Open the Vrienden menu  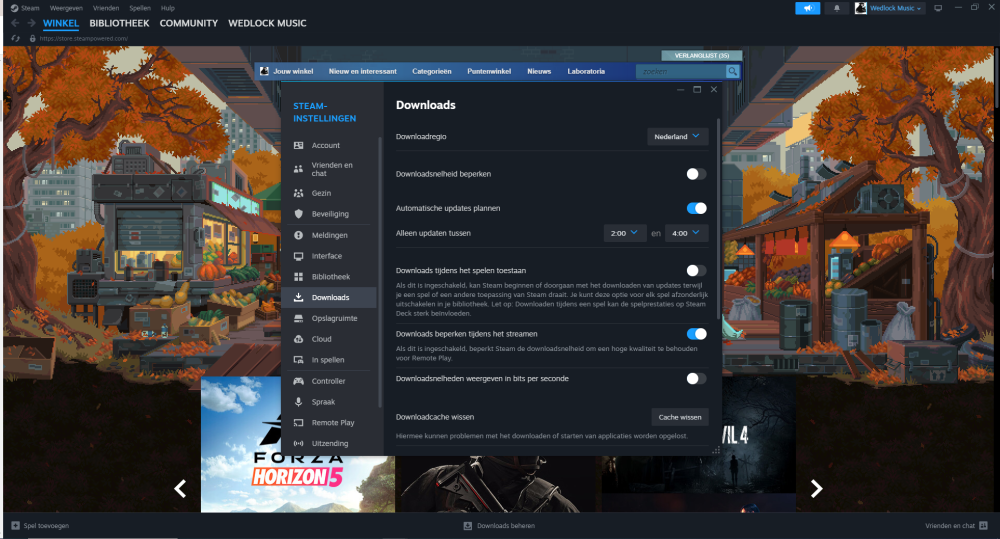click(x=106, y=8)
